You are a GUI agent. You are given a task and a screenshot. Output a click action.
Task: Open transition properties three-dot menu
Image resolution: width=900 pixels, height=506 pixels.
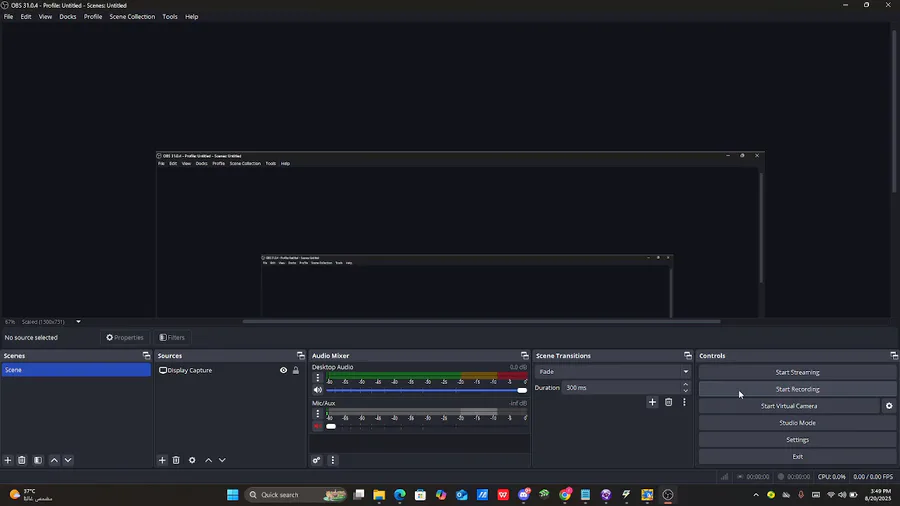click(684, 402)
